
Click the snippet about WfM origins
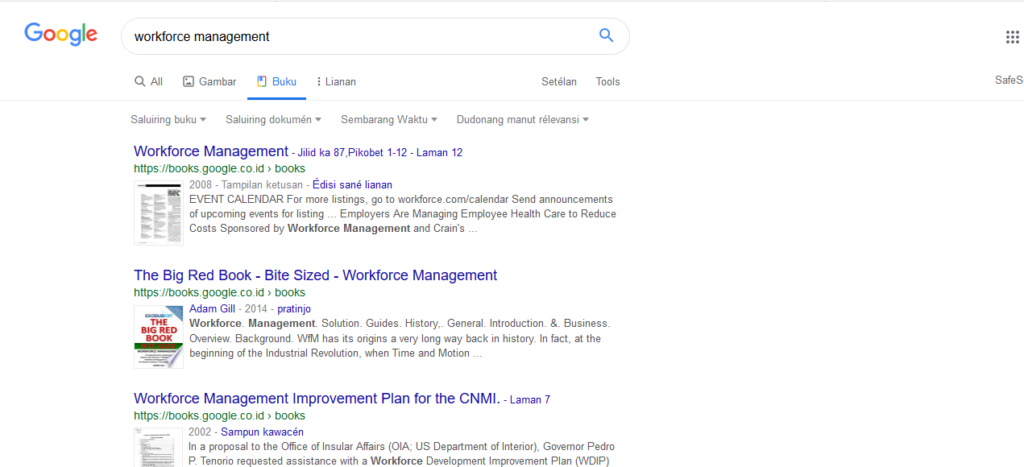click(400, 338)
